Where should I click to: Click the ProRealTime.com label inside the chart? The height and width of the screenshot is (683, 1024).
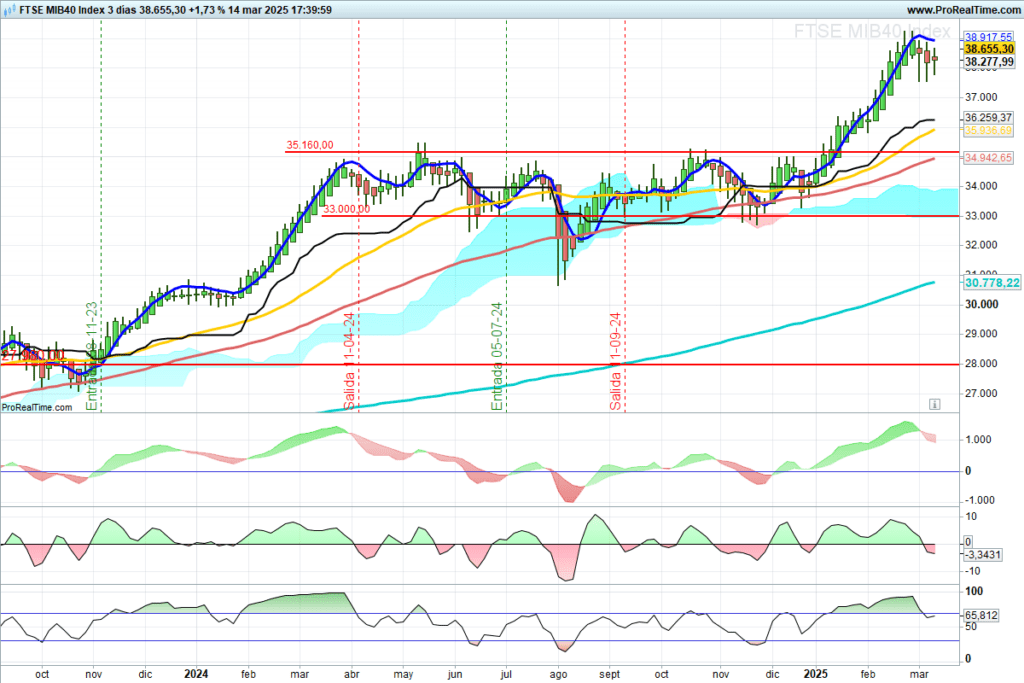[x=37, y=407]
